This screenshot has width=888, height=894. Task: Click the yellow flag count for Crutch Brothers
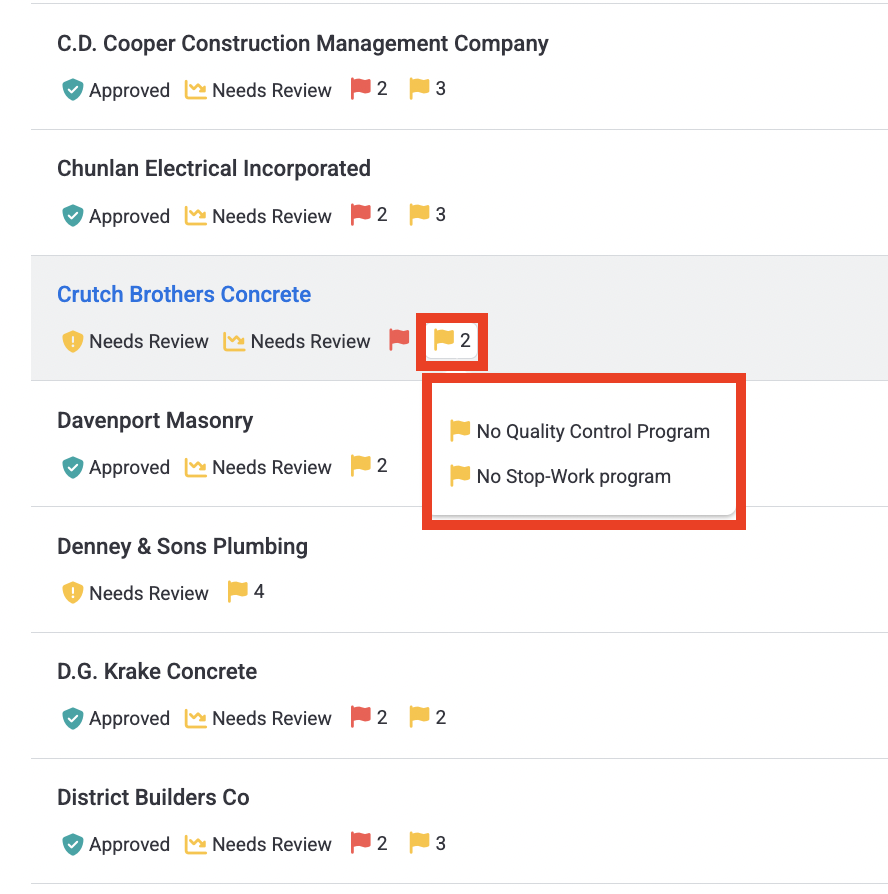(452, 340)
